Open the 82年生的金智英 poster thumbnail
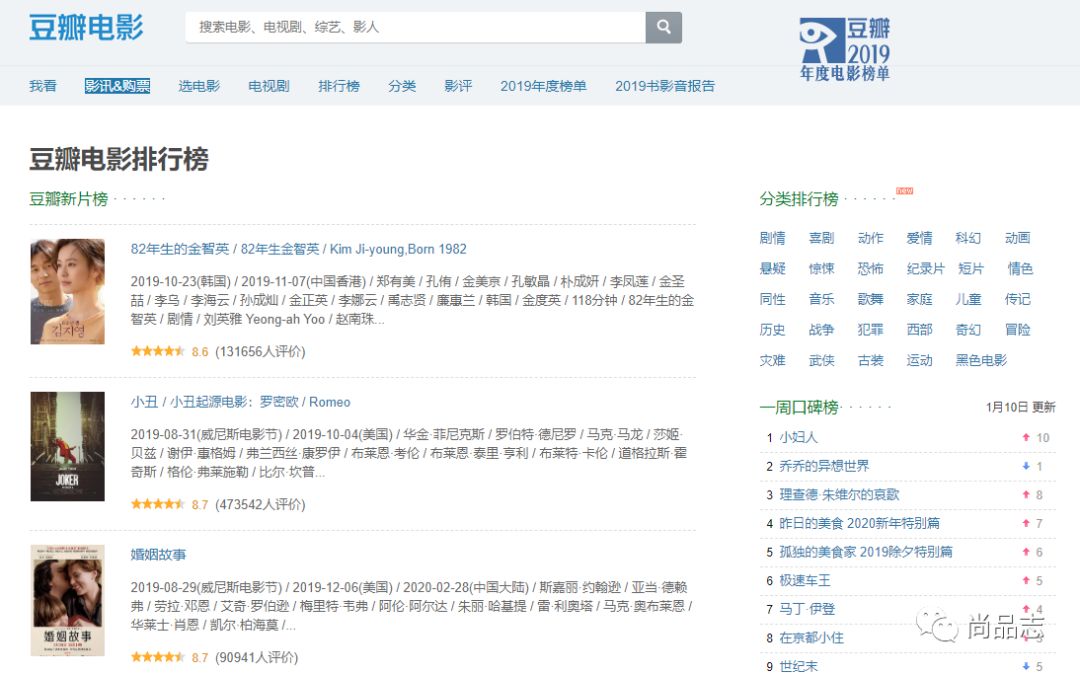This screenshot has width=1080, height=674. pos(68,291)
